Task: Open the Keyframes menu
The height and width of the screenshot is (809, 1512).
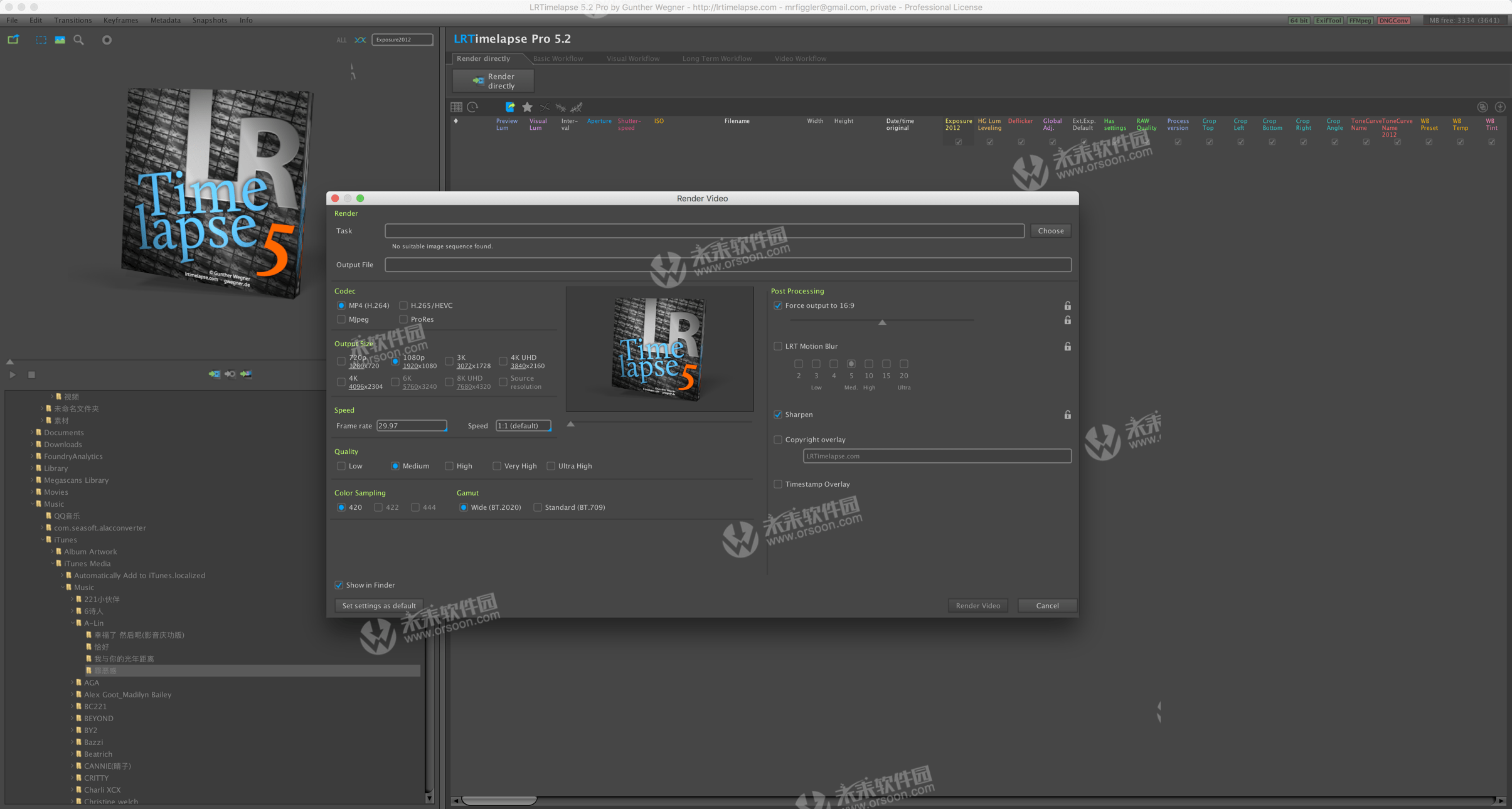Action: tap(120, 20)
